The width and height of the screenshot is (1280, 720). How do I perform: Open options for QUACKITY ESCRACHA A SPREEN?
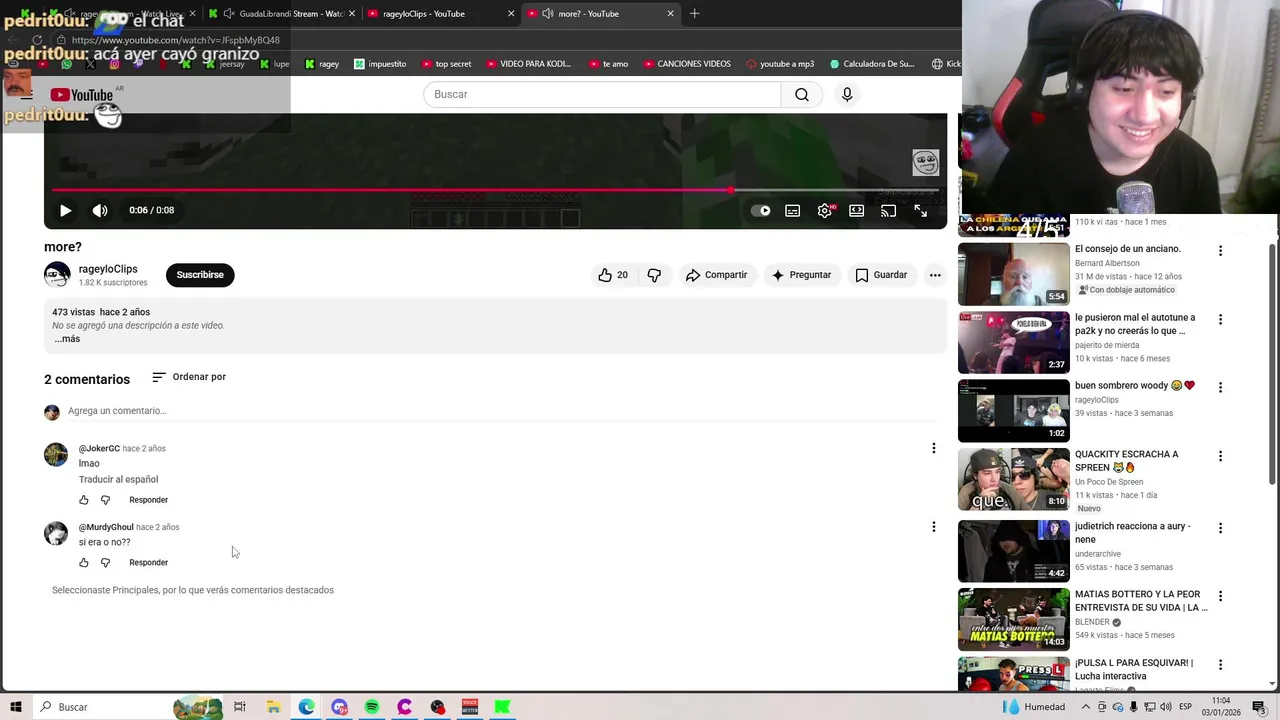pyautogui.click(x=1220, y=456)
